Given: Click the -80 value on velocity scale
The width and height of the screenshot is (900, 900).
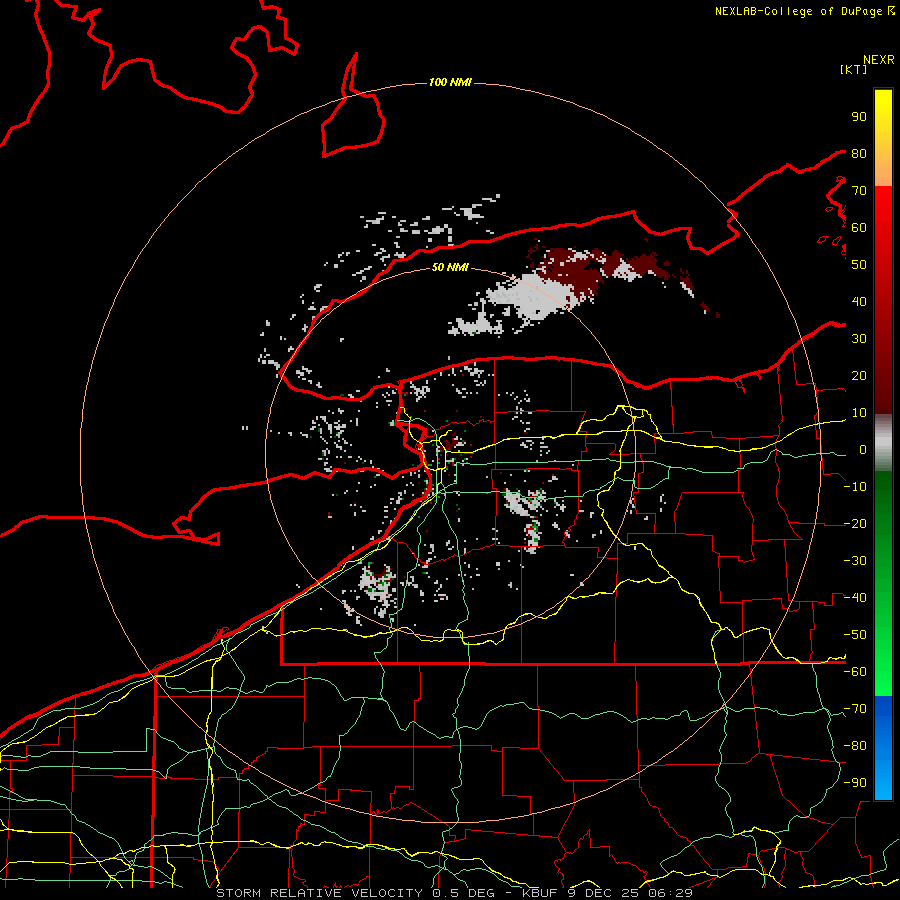Looking at the screenshot, I should pos(855,746).
